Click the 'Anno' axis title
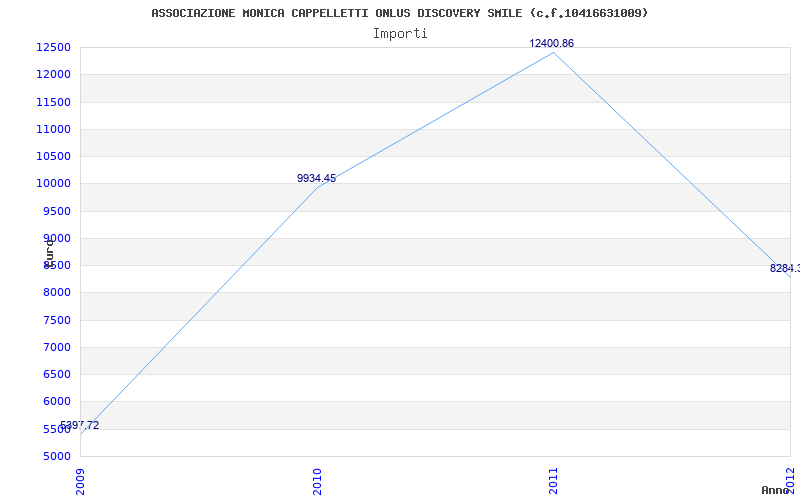800x500 pixels. click(774, 490)
